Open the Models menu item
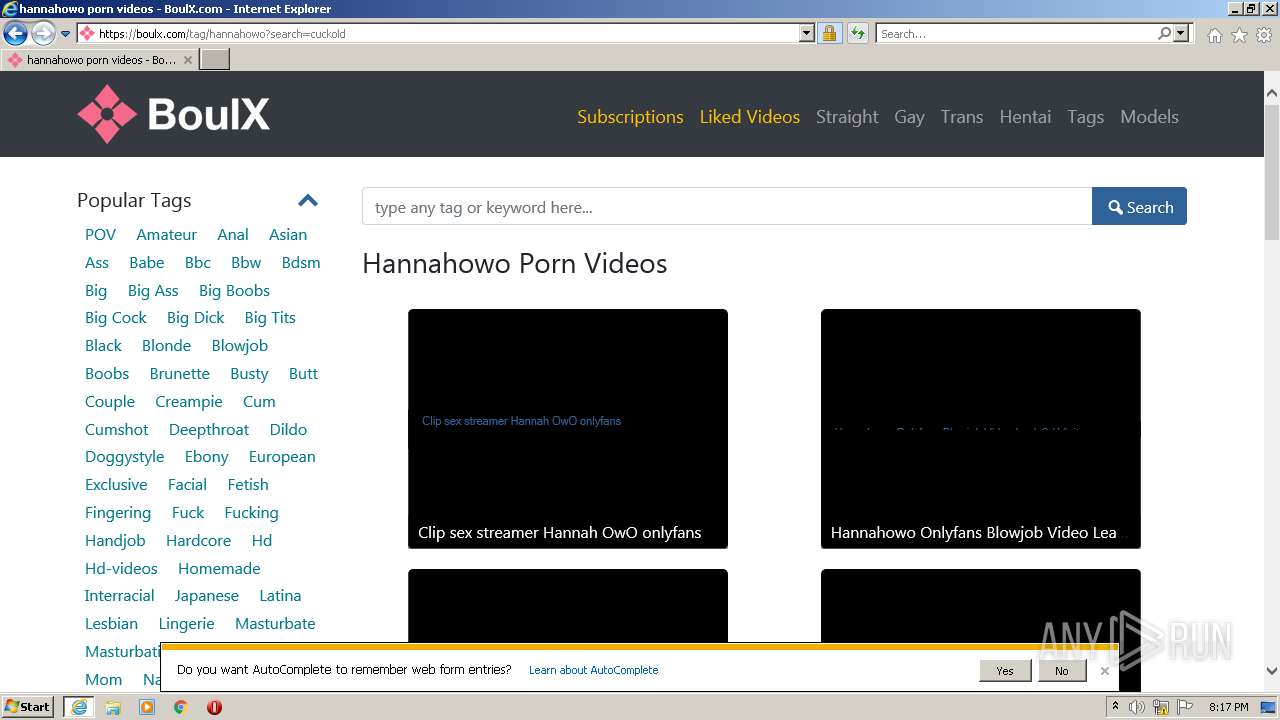The height and width of the screenshot is (720, 1280). coord(1149,117)
